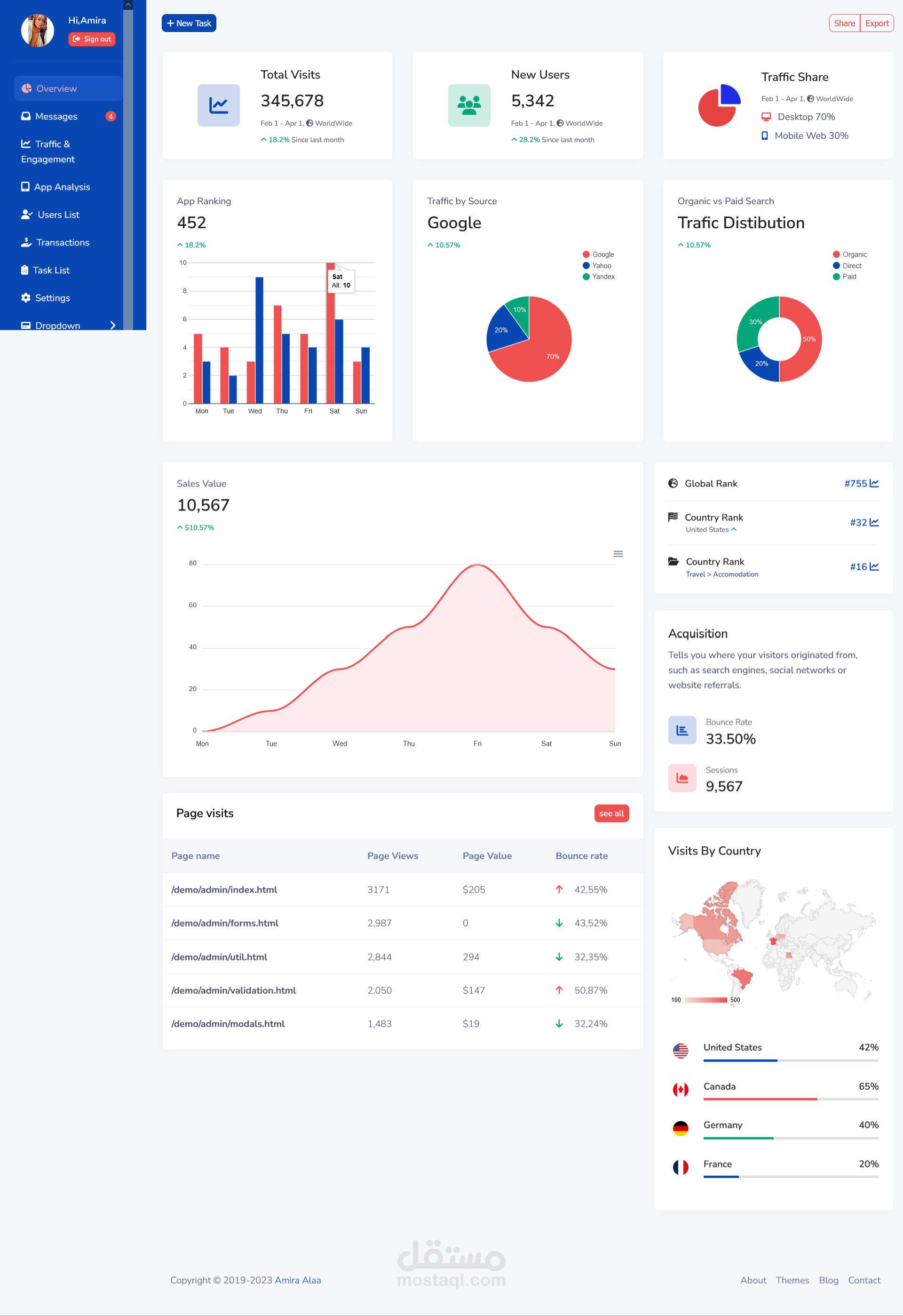Open the Sales Value chart menu
This screenshot has height=1316, width=903.
pyautogui.click(x=618, y=554)
